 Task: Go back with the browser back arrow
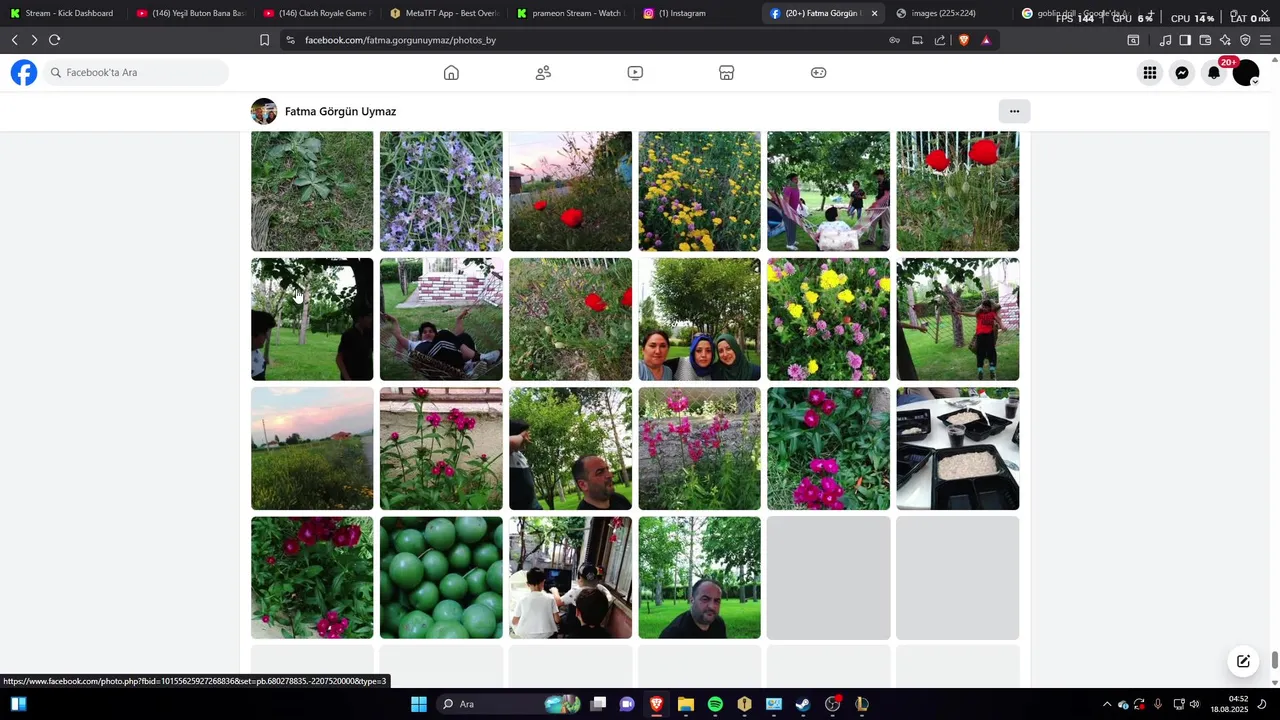(14, 40)
